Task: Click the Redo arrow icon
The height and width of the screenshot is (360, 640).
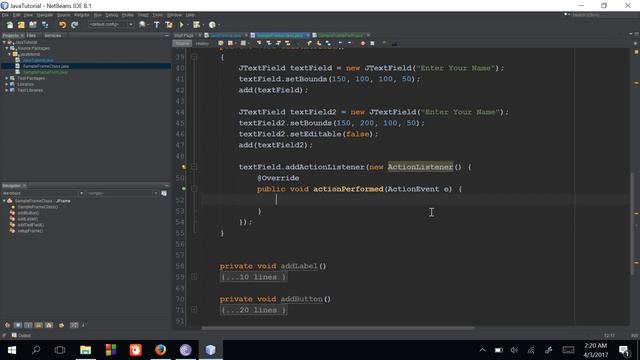Action: [75, 25]
